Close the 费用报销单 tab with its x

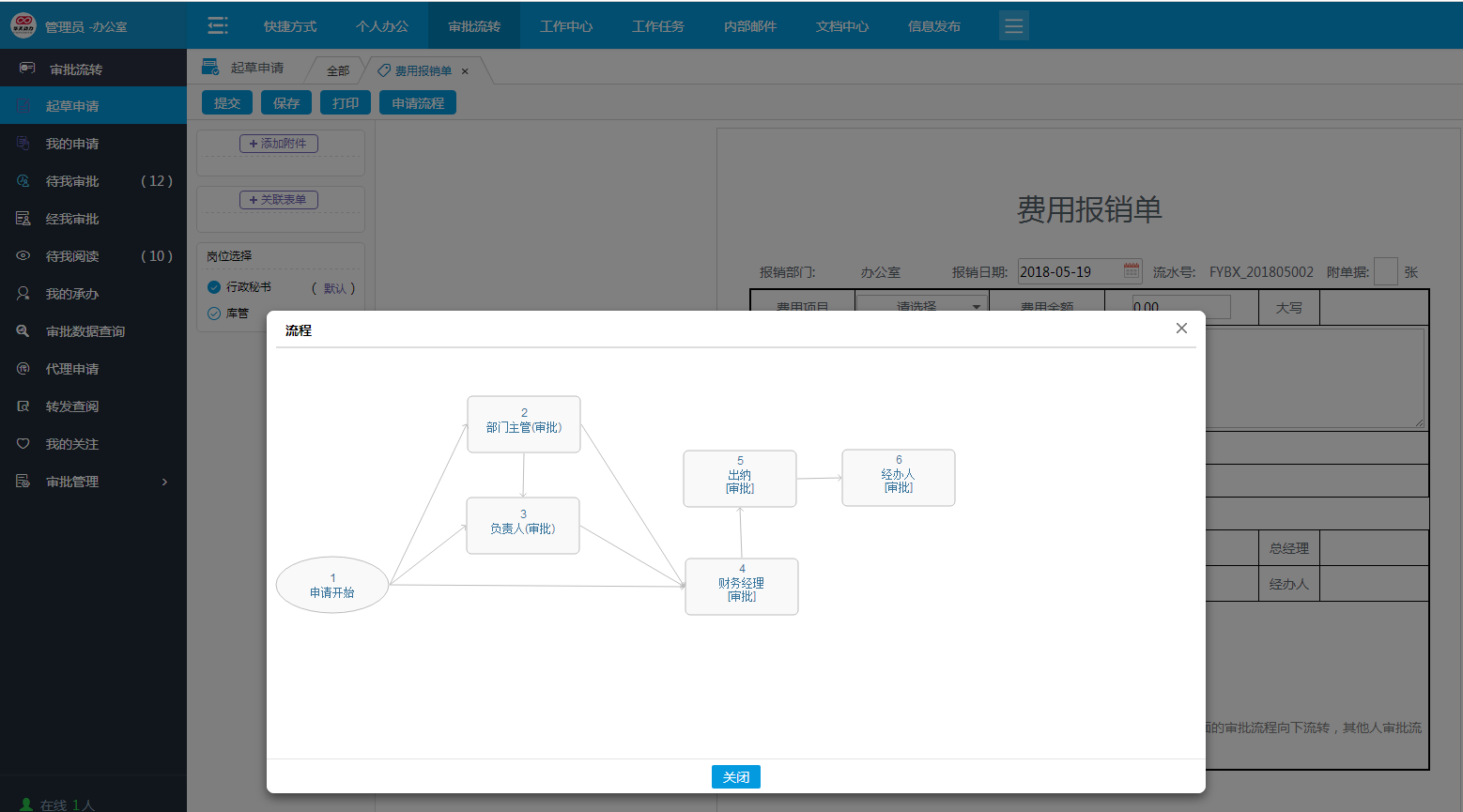[465, 71]
